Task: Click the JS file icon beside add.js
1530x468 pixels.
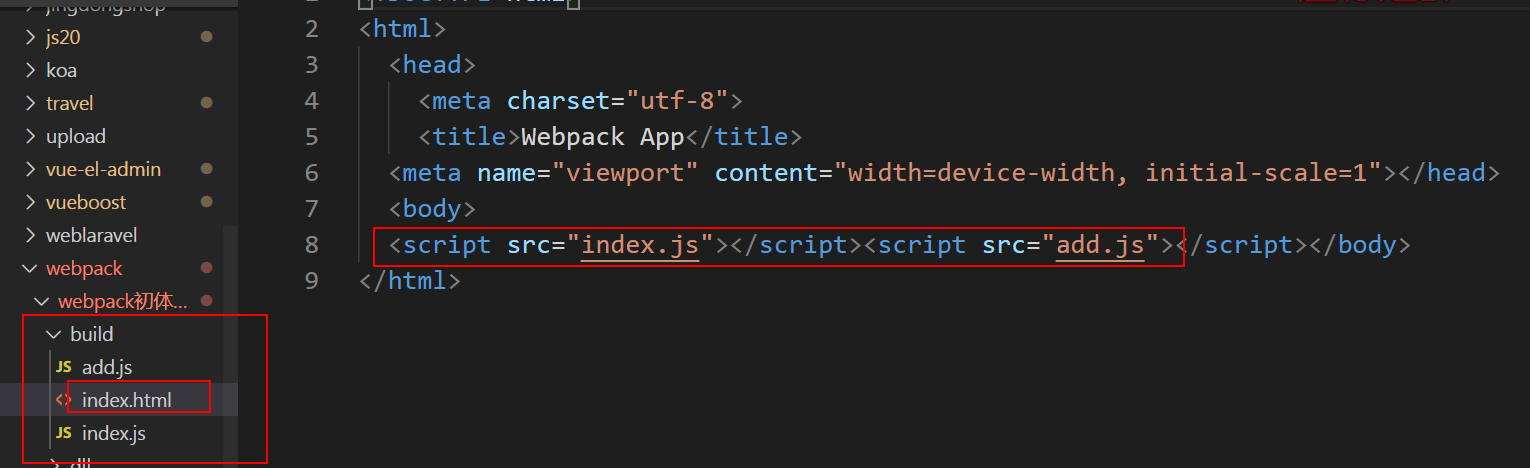Action: pos(63,367)
